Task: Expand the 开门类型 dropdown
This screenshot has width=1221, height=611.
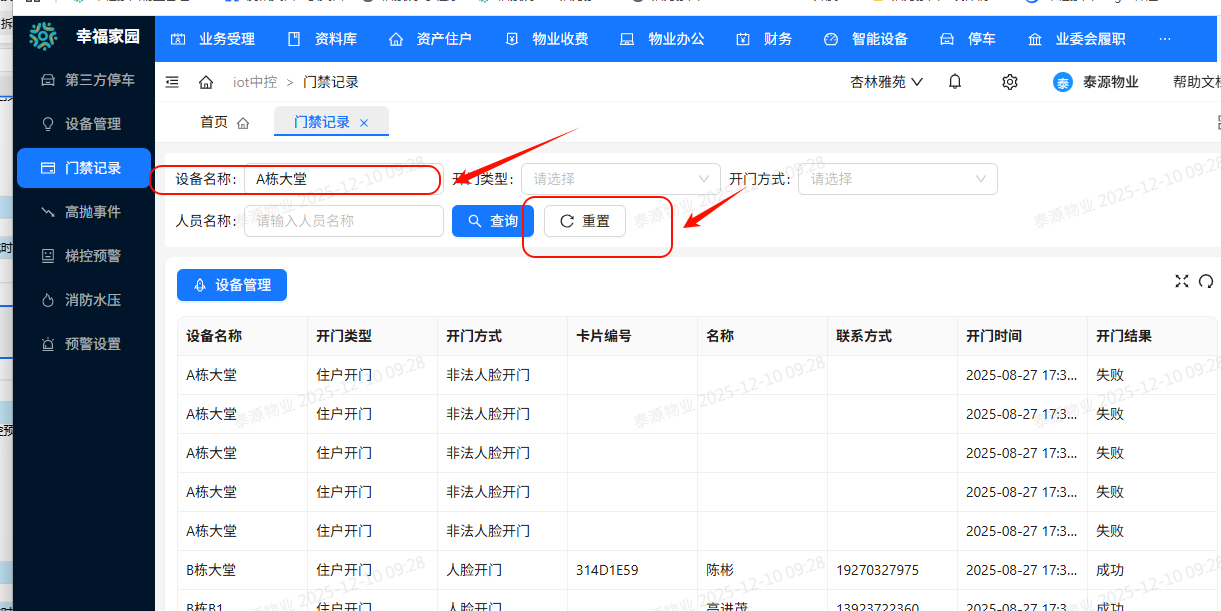Action: tap(620, 179)
